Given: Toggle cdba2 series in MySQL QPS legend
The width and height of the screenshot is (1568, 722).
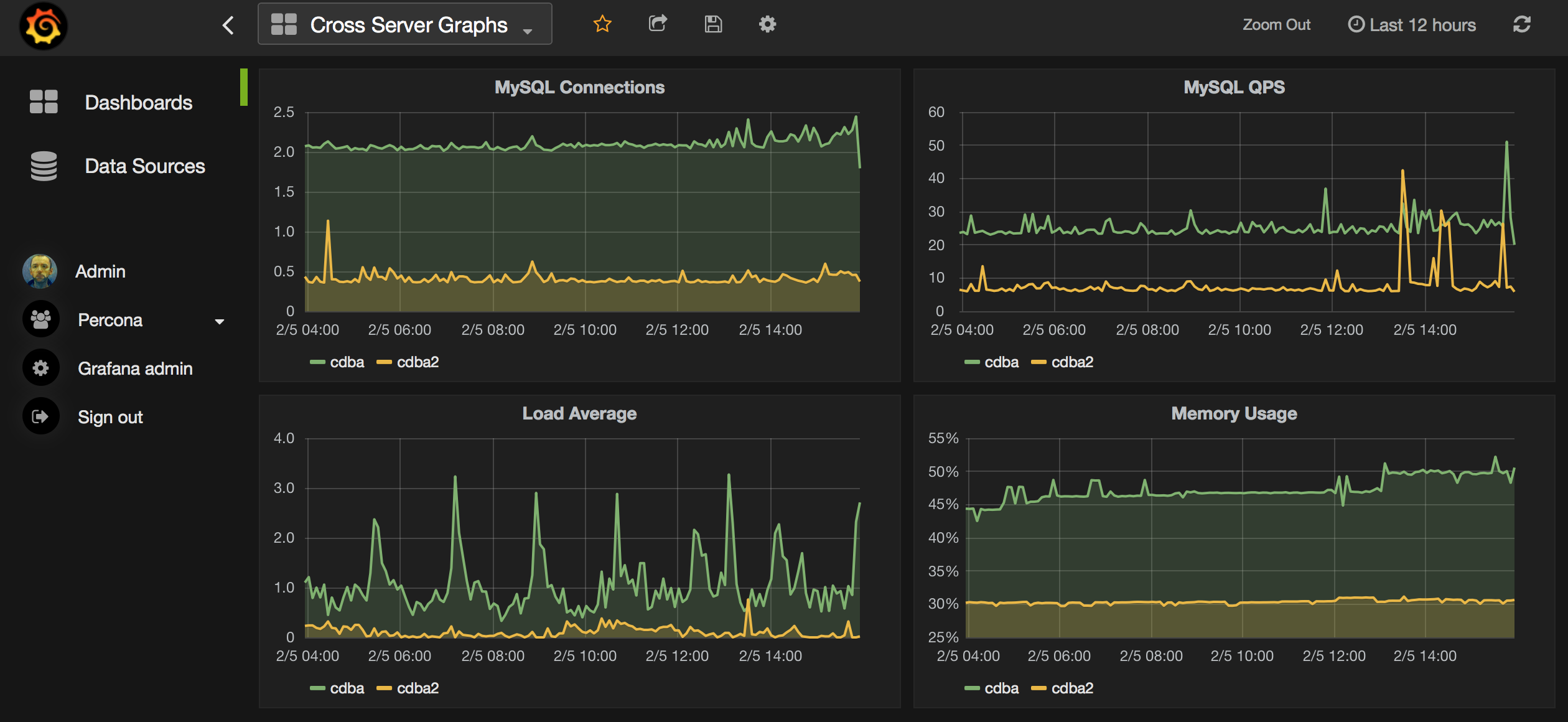Looking at the screenshot, I should [1071, 362].
